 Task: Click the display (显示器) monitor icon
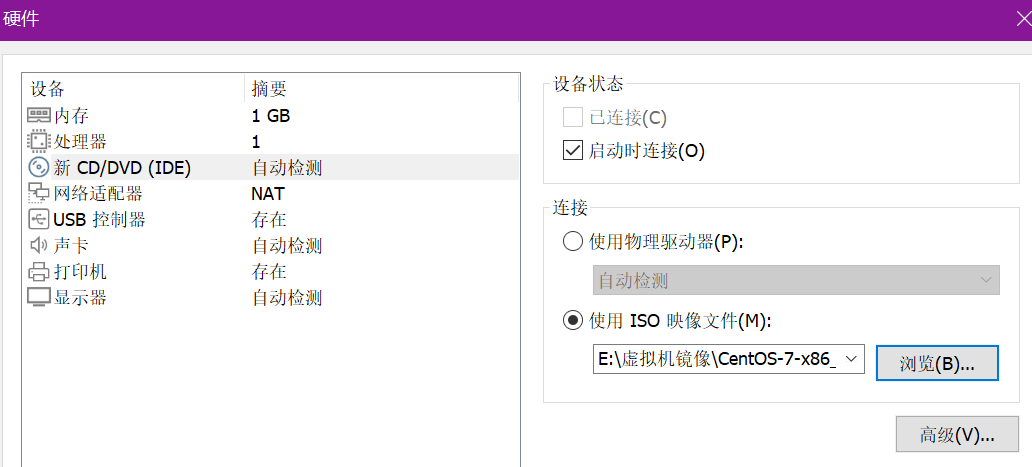[x=39, y=298]
